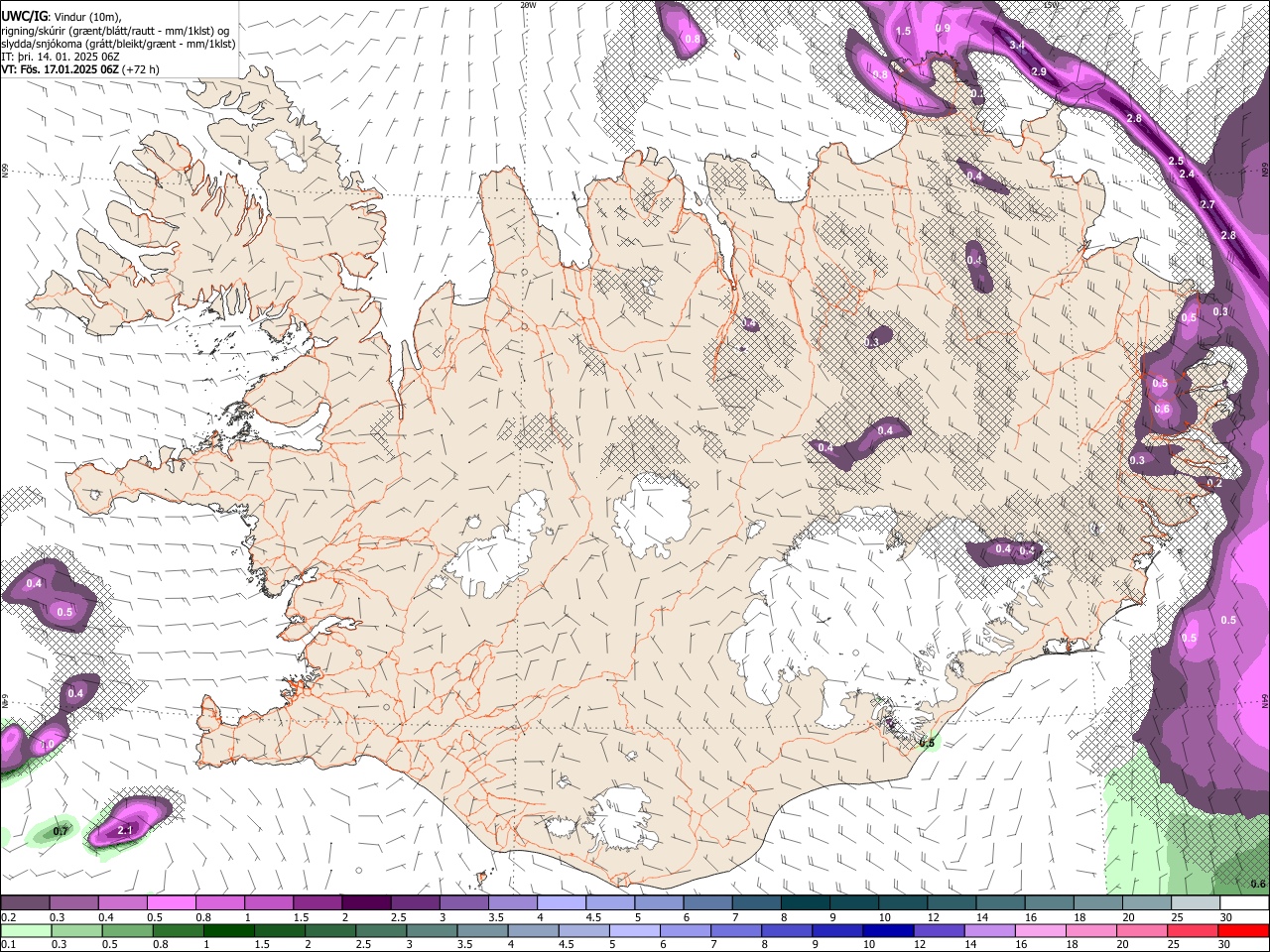The image size is (1270, 952).
Task: Select the 'slydda/snjókoma (grátt/bleikt/grænt' header line
Action: click(117, 44)
